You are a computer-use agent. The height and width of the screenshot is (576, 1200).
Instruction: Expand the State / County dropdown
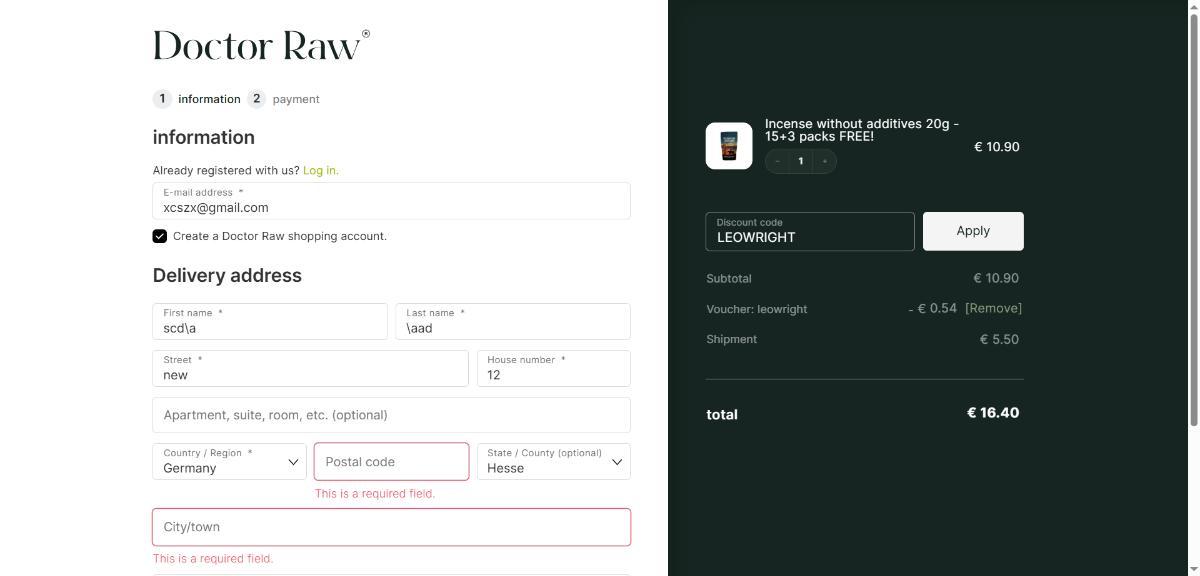[553, 461]
